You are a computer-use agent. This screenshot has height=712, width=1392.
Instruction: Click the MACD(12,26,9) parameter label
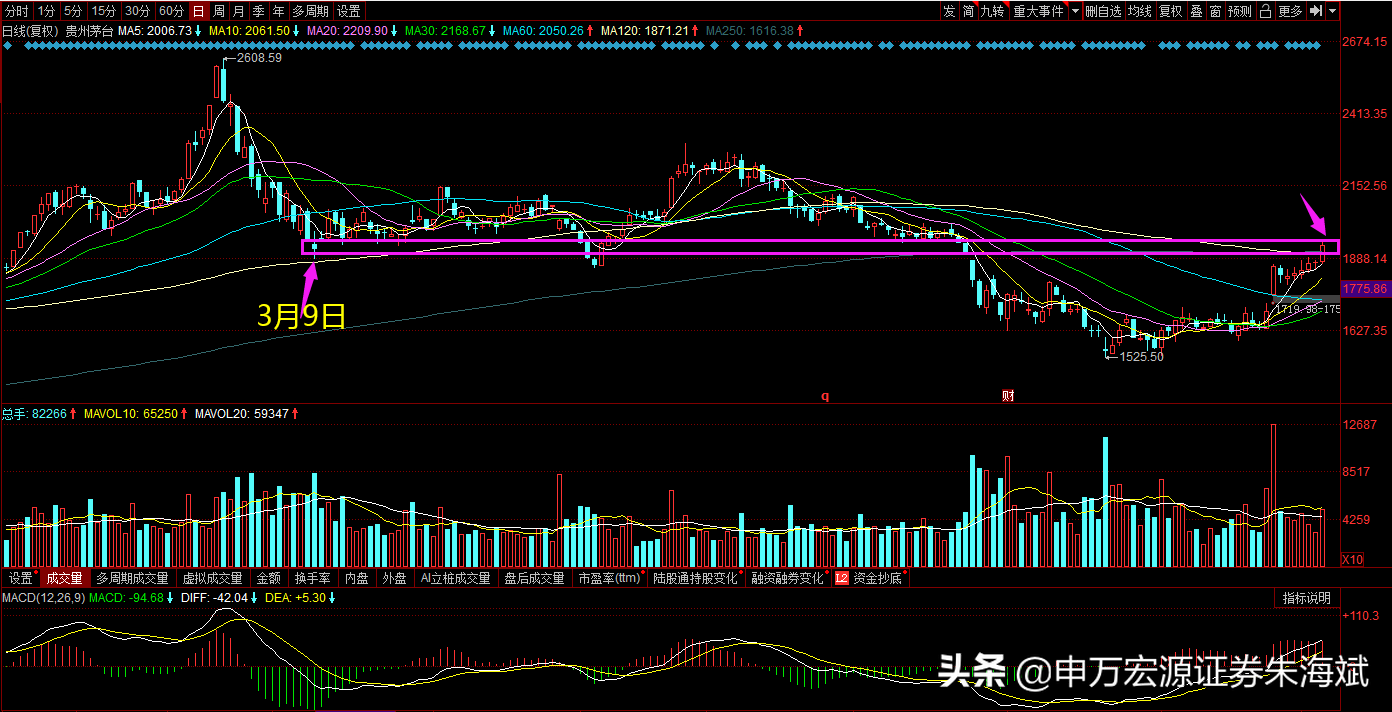point(43,598)
